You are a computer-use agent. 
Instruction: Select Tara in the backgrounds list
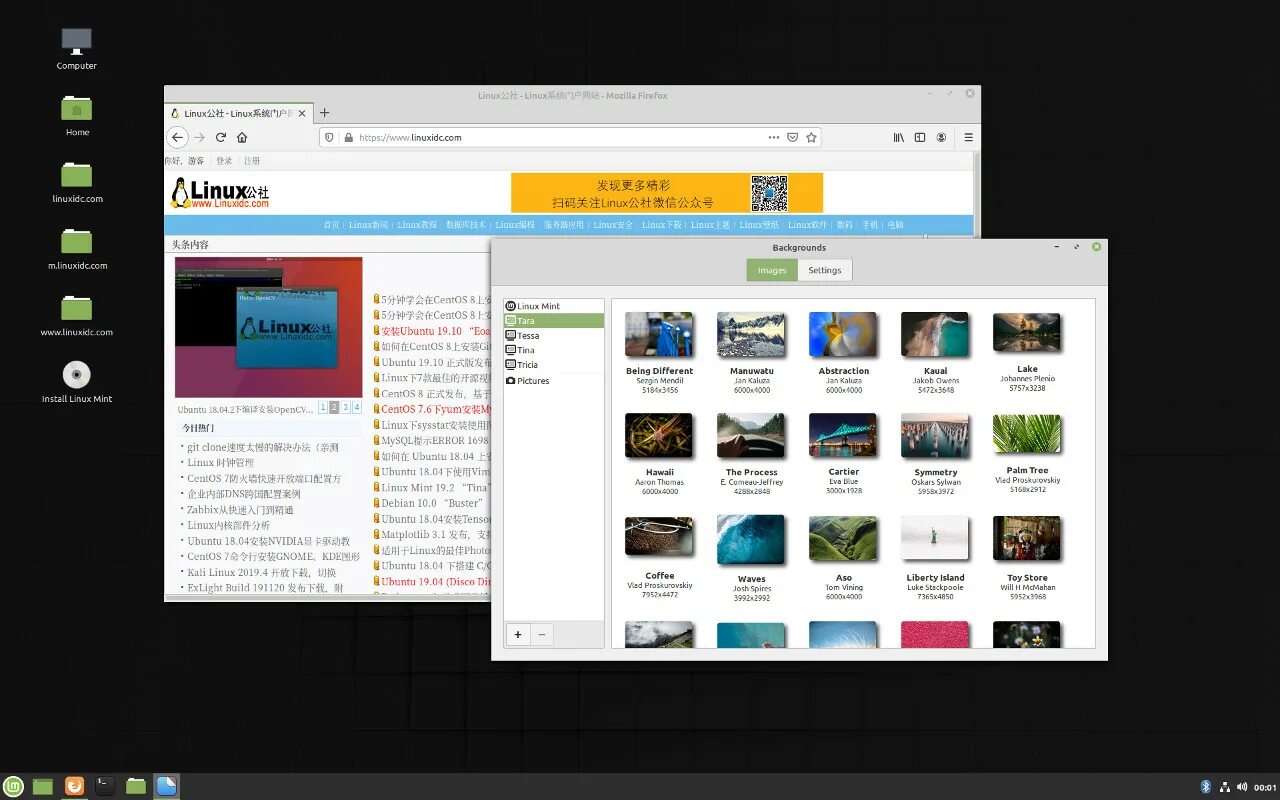(x=554, y=321)
